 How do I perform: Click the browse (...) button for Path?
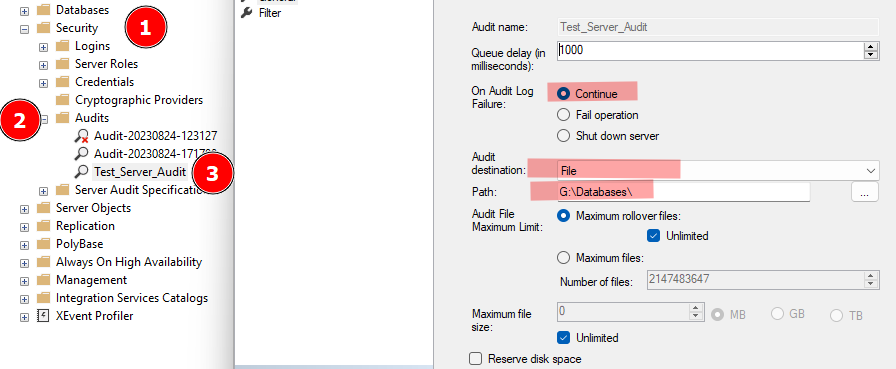click(x=865, y=192)
